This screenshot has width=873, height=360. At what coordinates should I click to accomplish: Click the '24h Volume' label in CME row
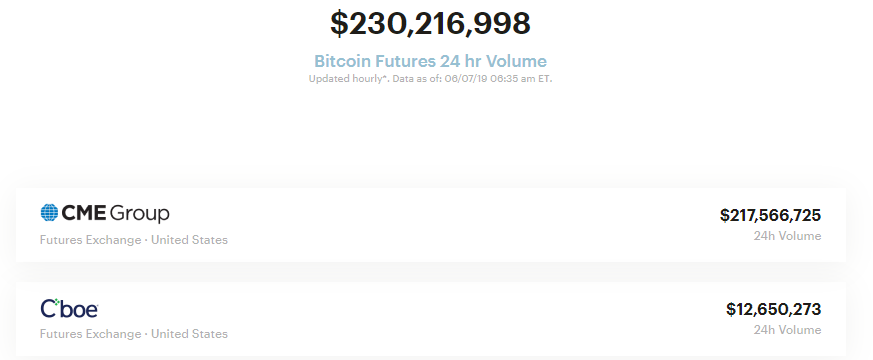pos(787,236)
